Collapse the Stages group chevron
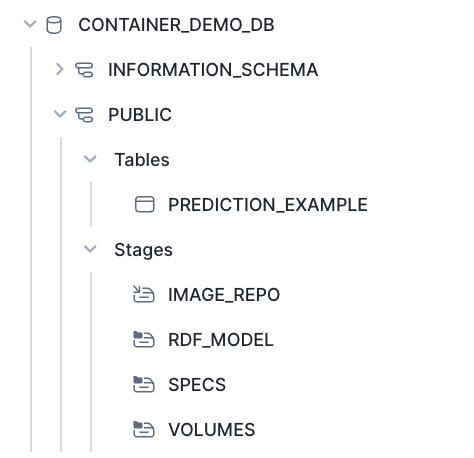The width and height of the screenshot is (474, 458). (90, 249)
